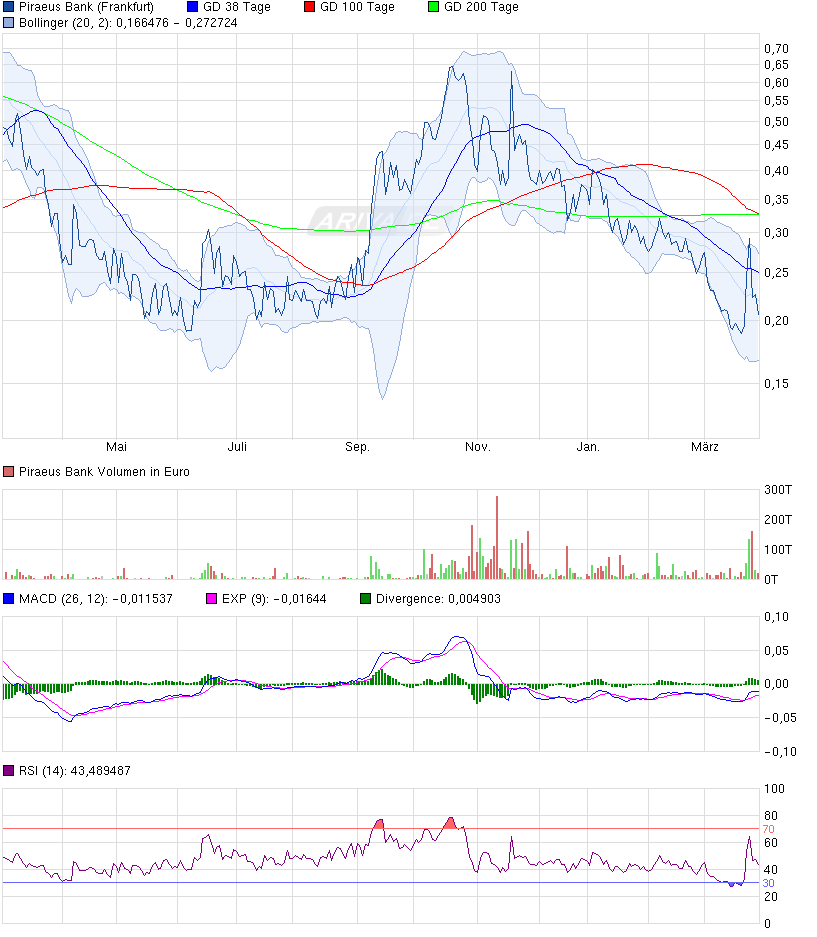Select the Piraeus Bank Volumen legend icon
This screenshot has width=817, height=937.
[x=10, y=471]
